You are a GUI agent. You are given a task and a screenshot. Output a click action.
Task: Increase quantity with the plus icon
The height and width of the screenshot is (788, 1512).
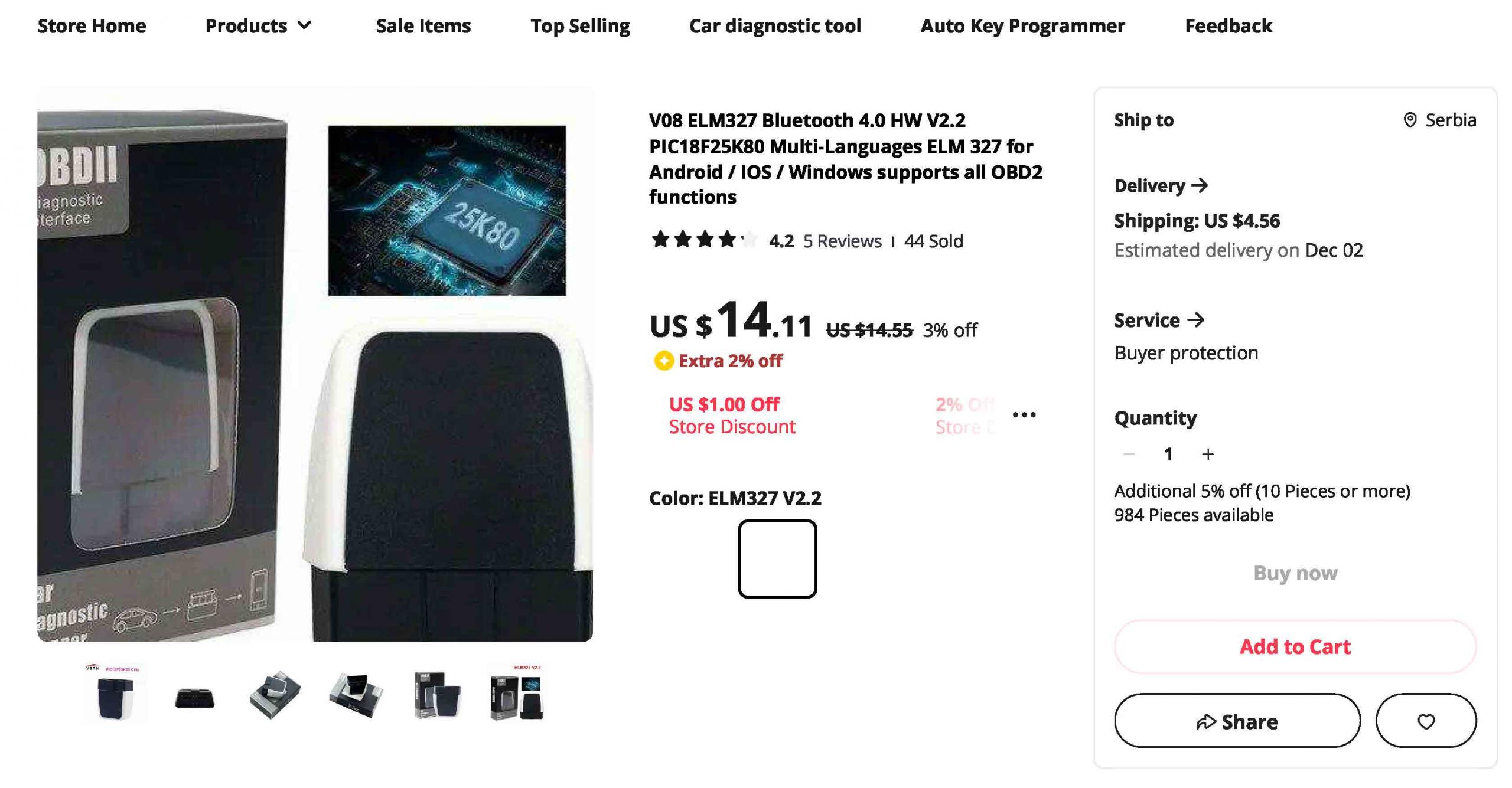pyautogui.click(x=1208, y=454)
